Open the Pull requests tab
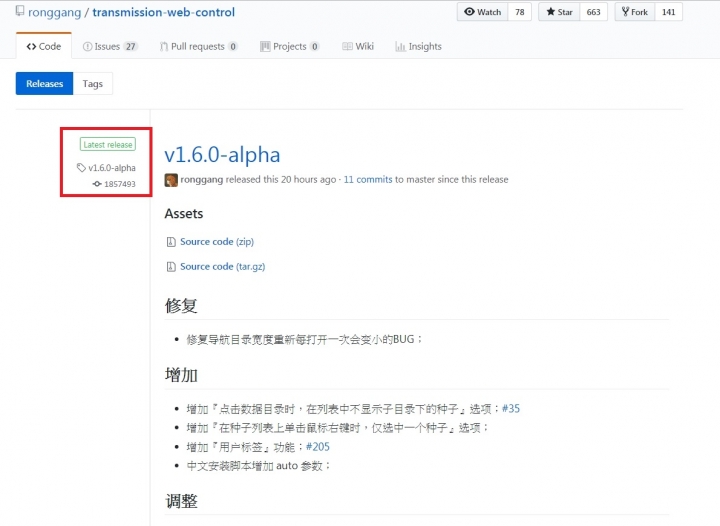 198,46
